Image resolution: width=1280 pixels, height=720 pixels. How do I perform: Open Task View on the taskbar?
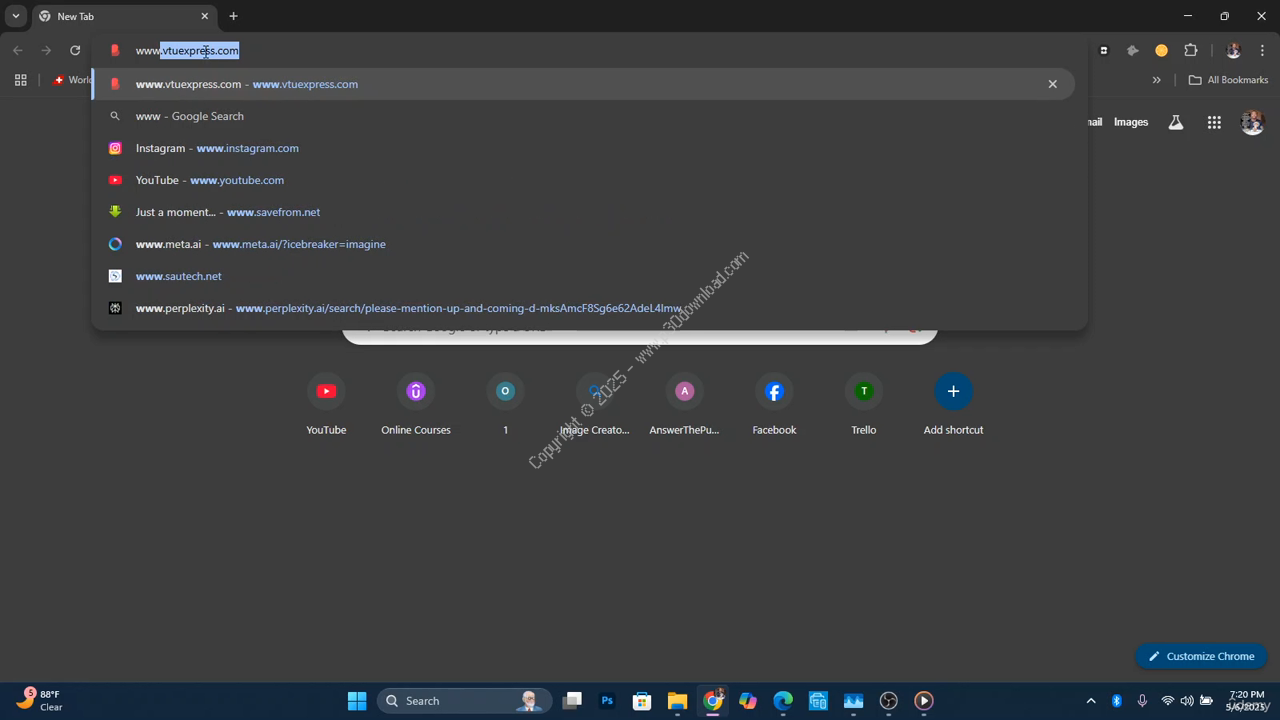coord(572,701)
